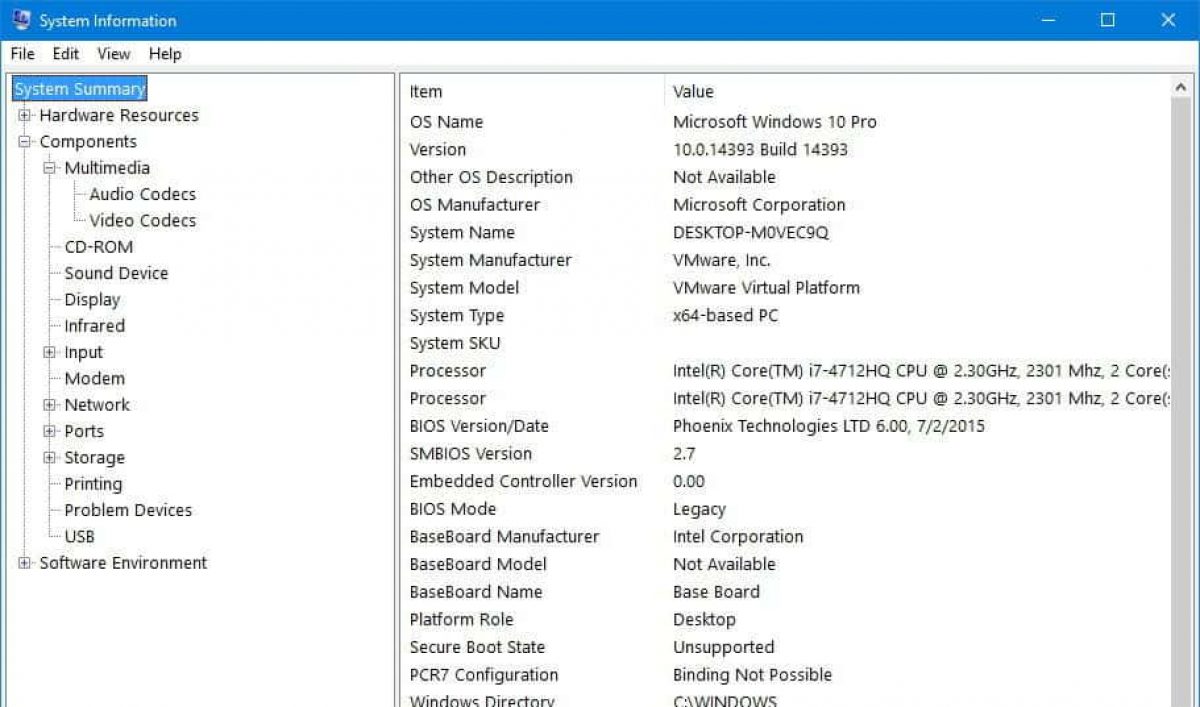Select the BIOS Version/Date row
The width and height of the screenshot is (1200, 707).
click(479, 426)
